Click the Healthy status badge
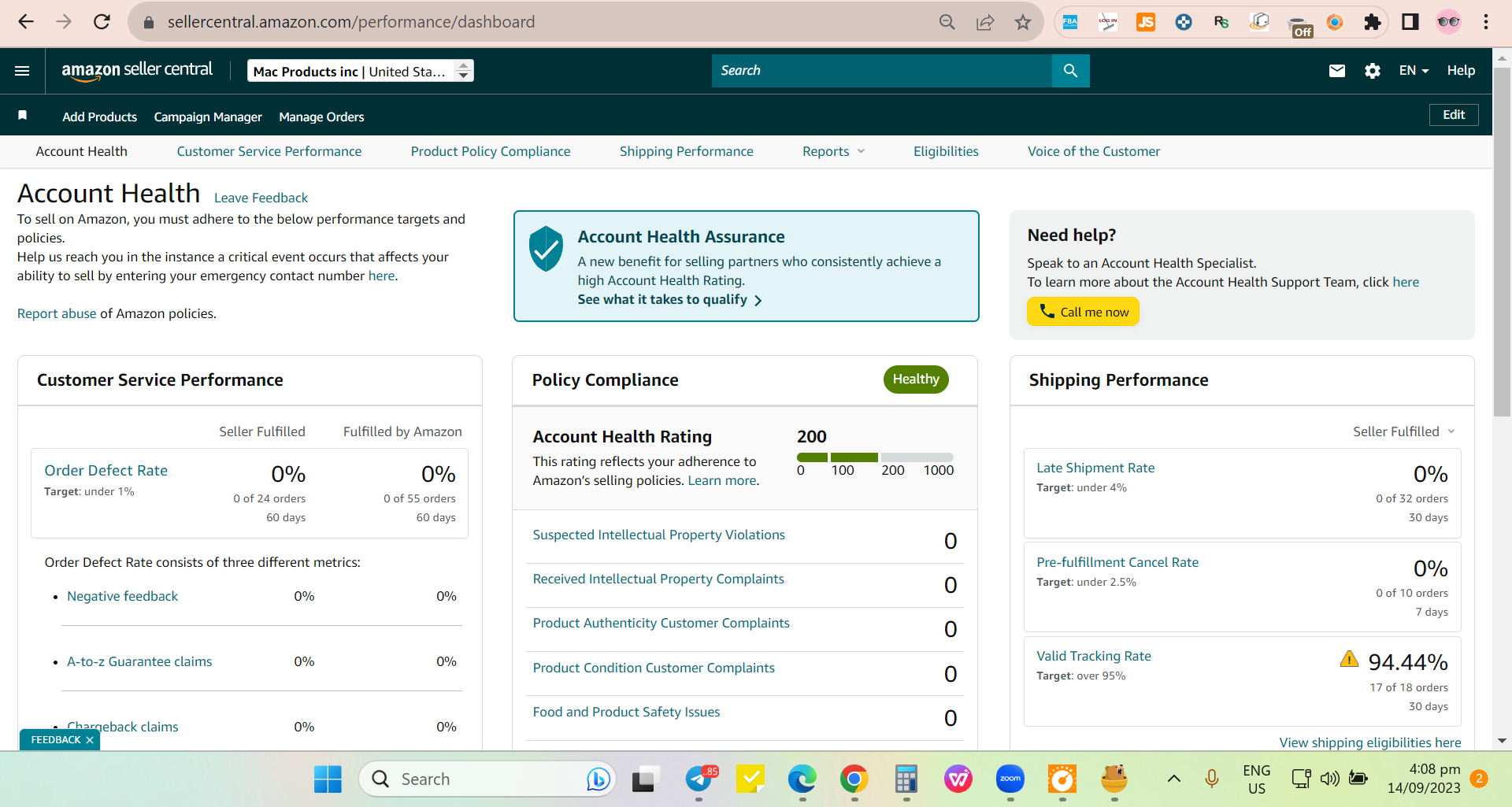Image resolution: width=1512 pixels, height=807 pixels. [x=916, y=379]
